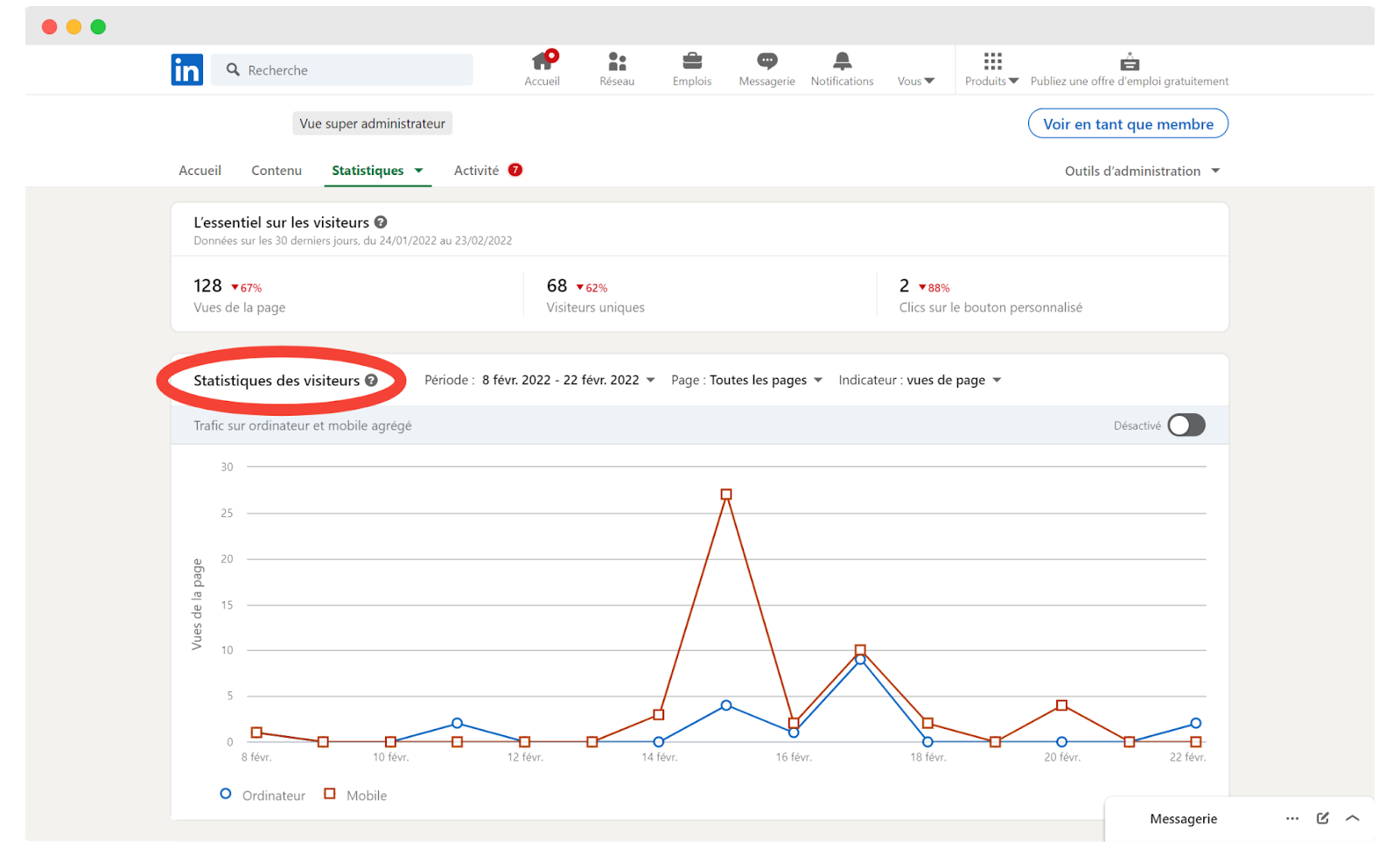Open the help icon next to Statistiques des visiteurs
This screenshot has width=1400, height=848.
(x=372, y=380)
